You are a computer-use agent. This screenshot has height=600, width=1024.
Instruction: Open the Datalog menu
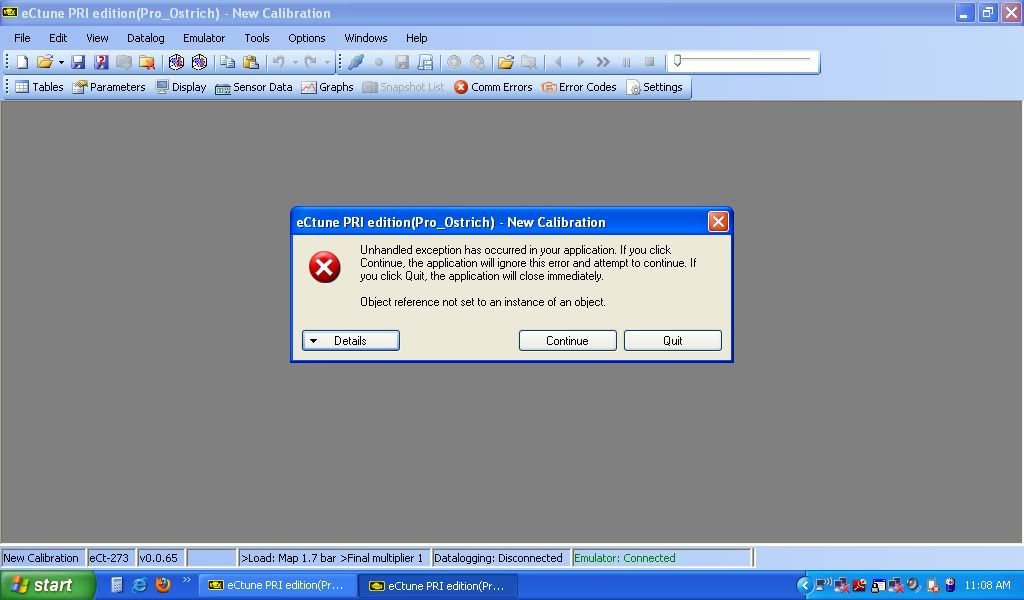tap(146, 38)
